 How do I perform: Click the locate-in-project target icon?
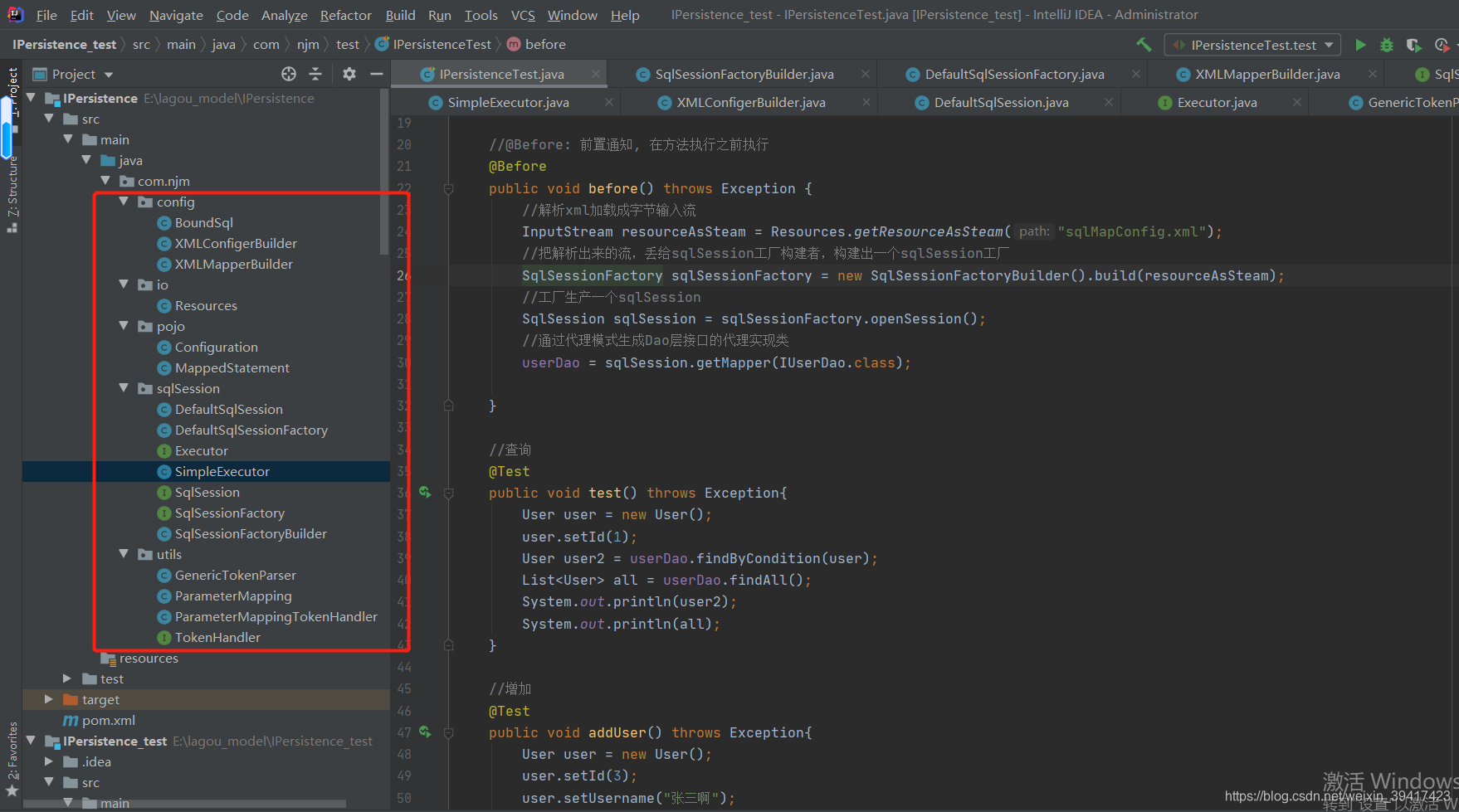pyautogui.click(x=289, y=74)
